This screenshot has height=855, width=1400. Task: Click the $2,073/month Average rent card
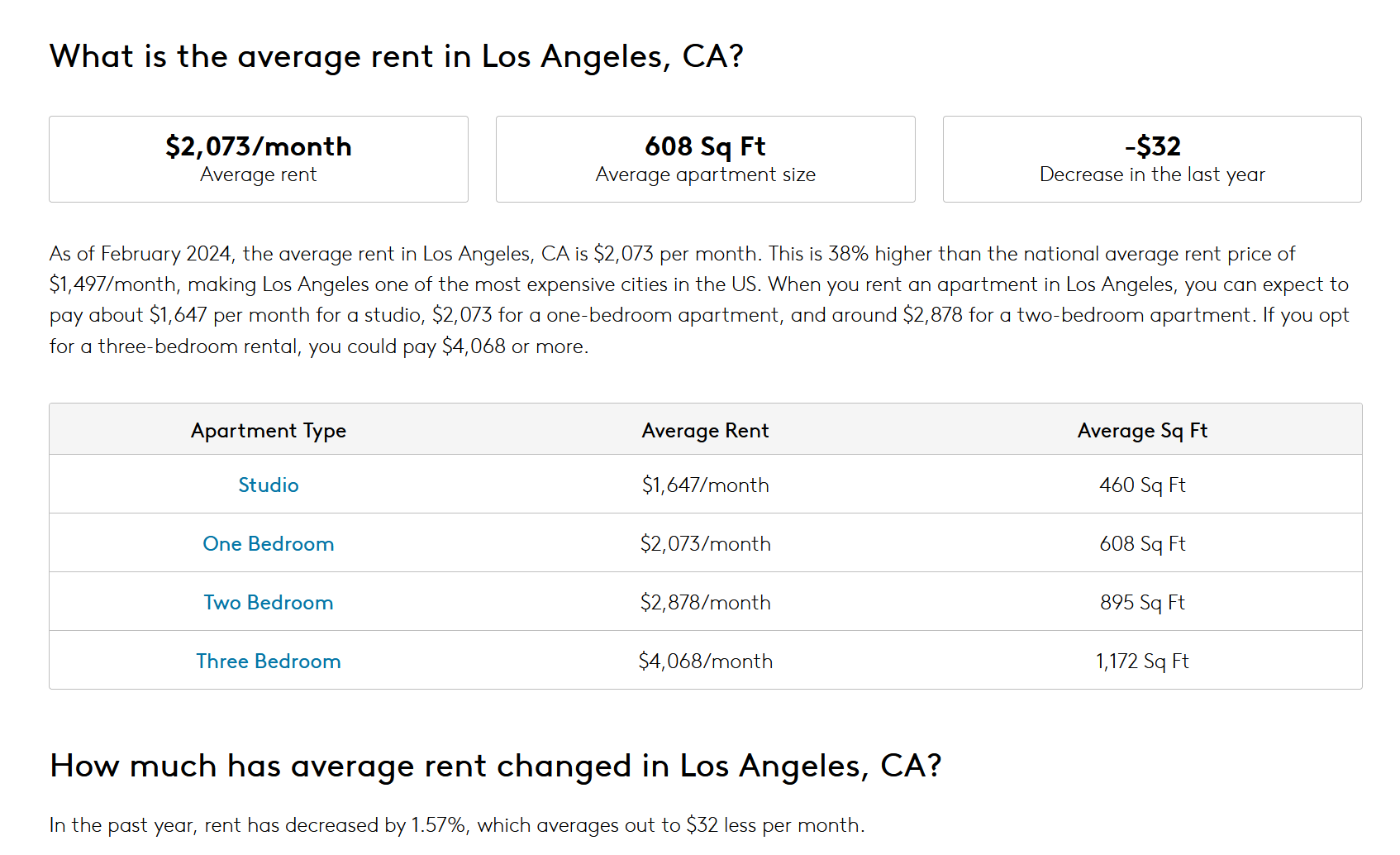(x=259, y=159)
